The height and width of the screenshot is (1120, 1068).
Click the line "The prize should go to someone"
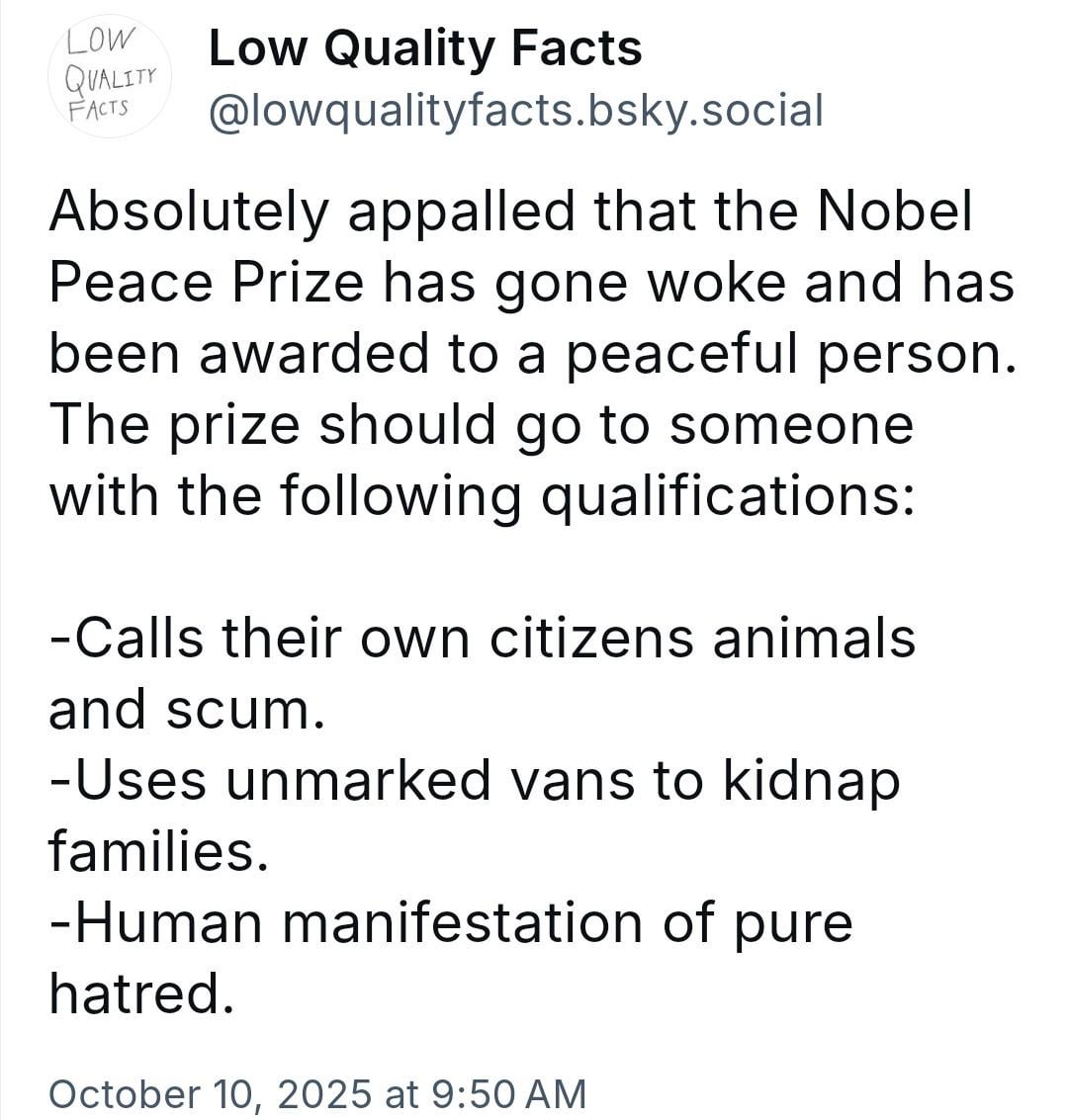click(x=481, y=425)
